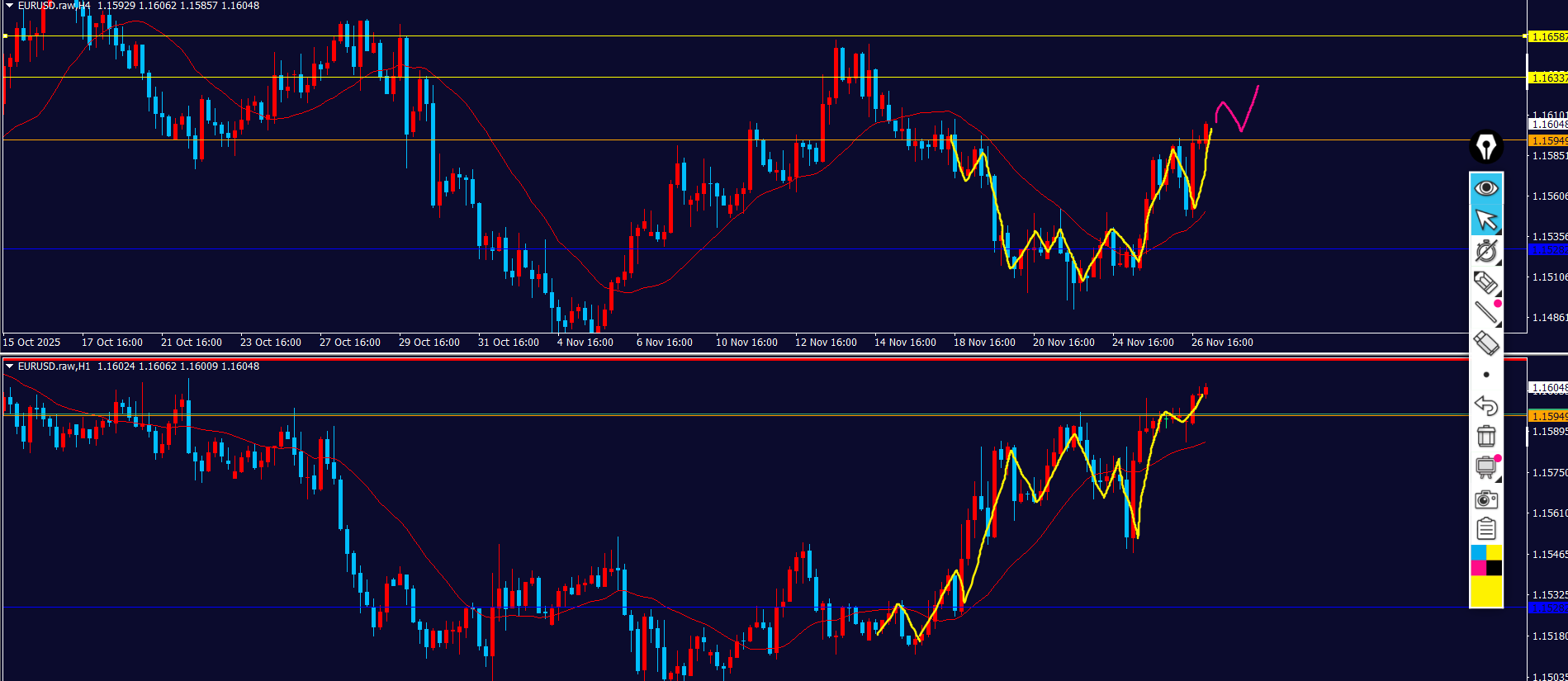
Task: Select the straight line tool
Action: click(1485, 312)
